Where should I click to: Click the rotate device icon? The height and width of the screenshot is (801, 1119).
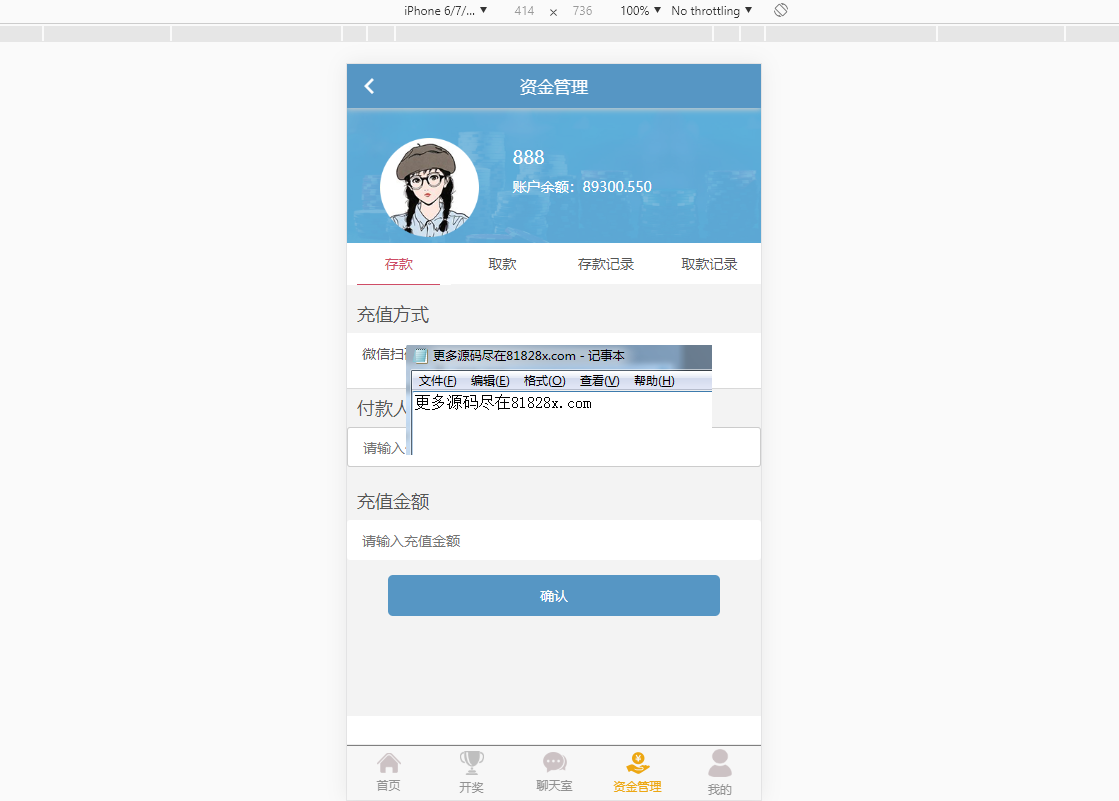[x=781, y=10]
